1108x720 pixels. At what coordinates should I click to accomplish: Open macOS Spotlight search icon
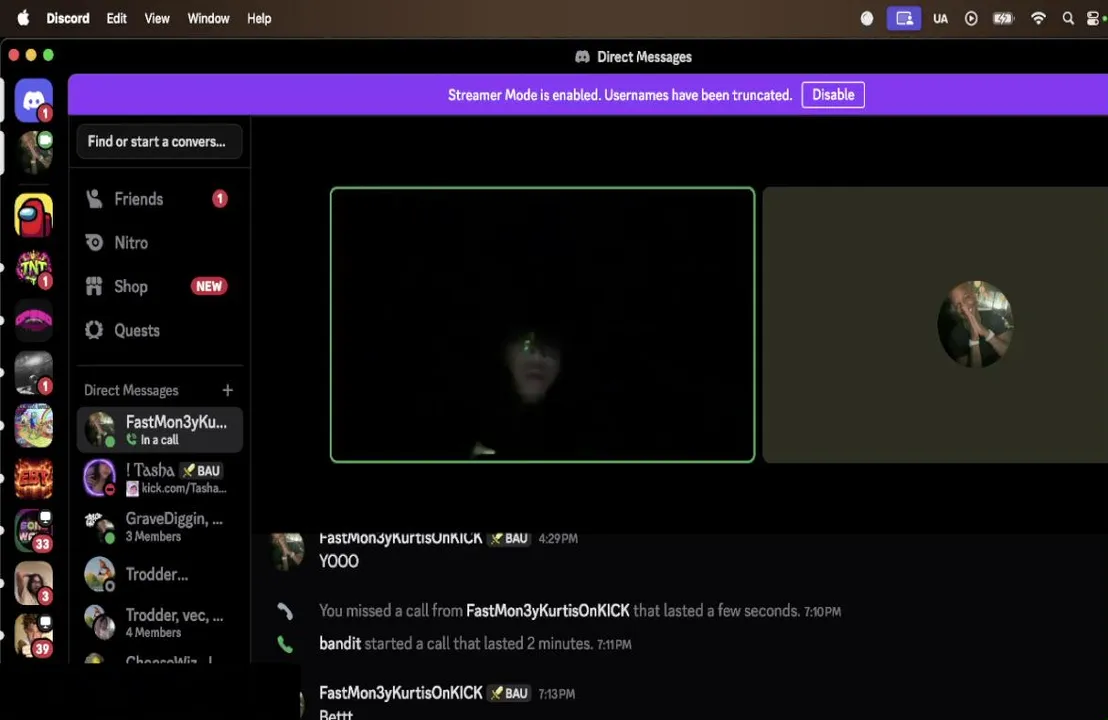click(1068, 18)
